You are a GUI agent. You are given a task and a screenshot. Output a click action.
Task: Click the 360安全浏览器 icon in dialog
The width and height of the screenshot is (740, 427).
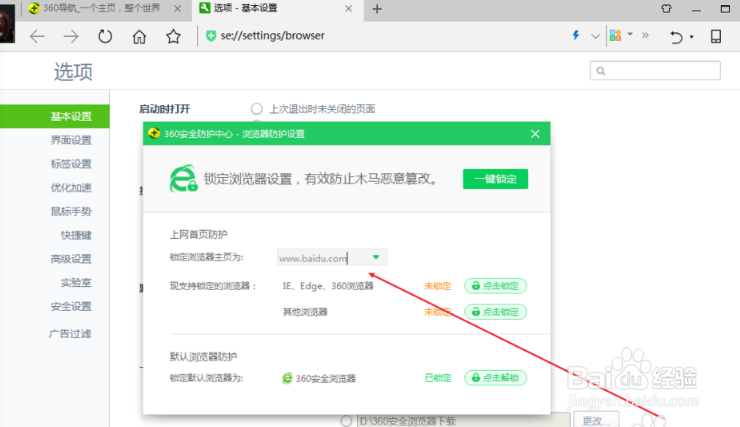287,378
